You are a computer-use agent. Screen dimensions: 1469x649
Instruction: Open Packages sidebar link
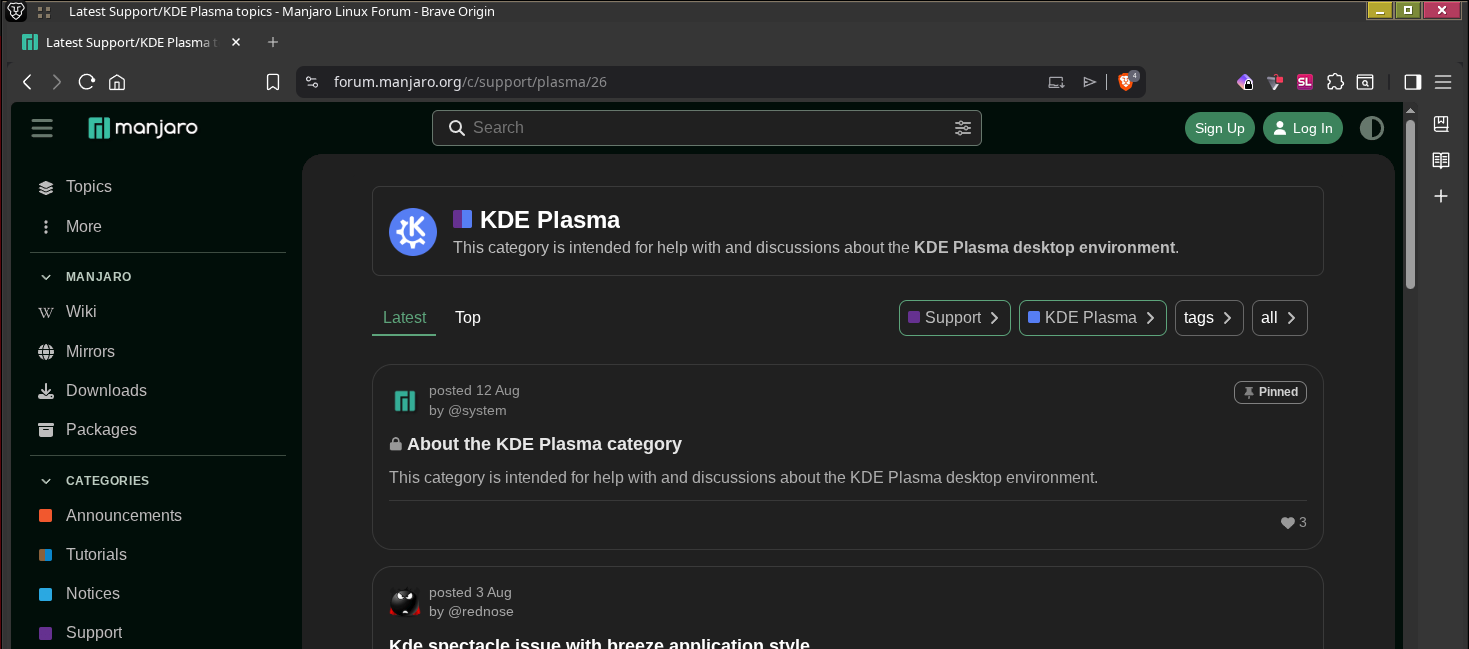[101, 430]
